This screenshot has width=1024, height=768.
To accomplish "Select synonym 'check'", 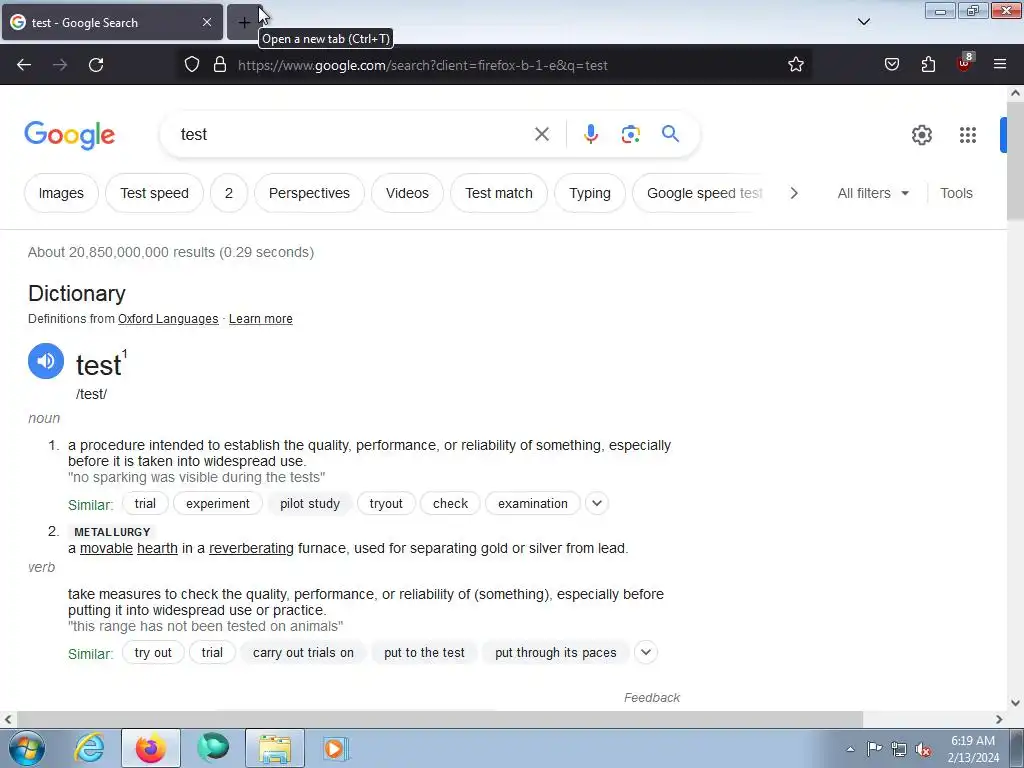I will [450, 504].
